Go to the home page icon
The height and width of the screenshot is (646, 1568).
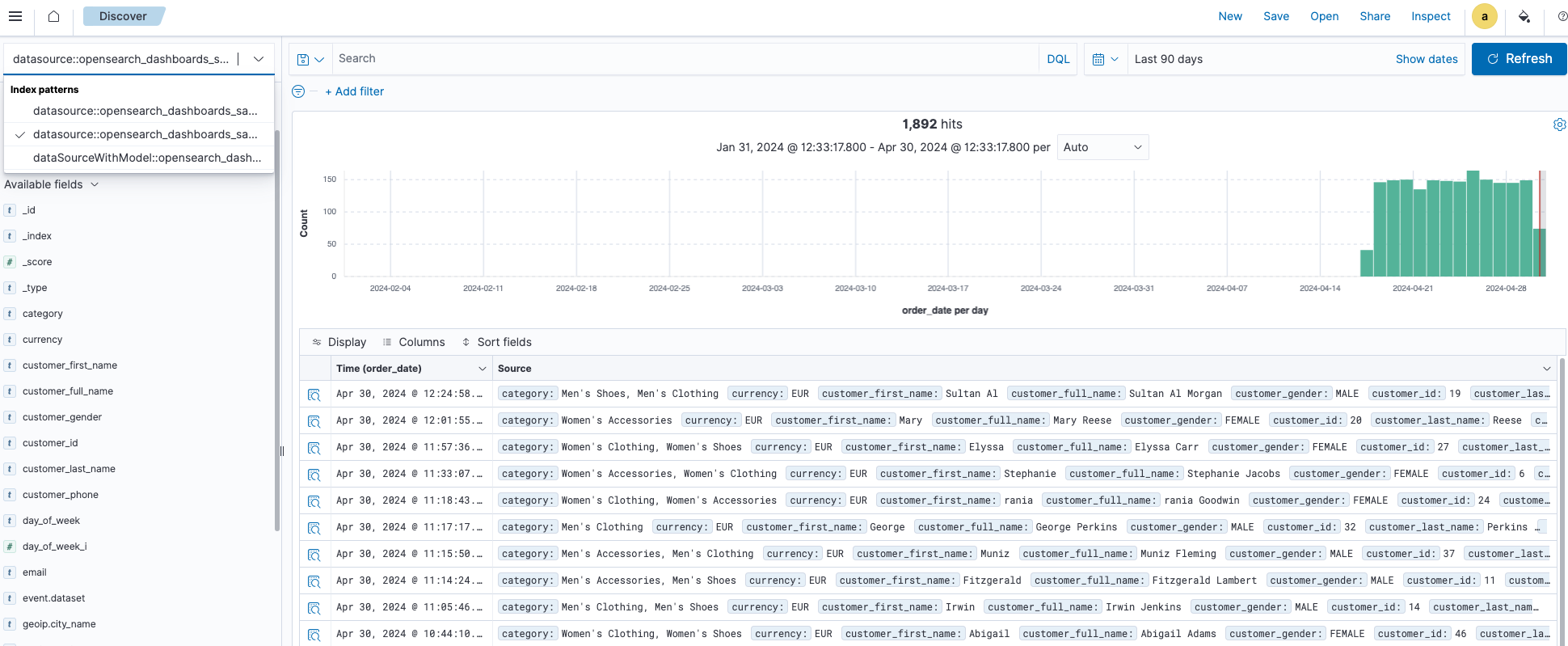[54, 16]
